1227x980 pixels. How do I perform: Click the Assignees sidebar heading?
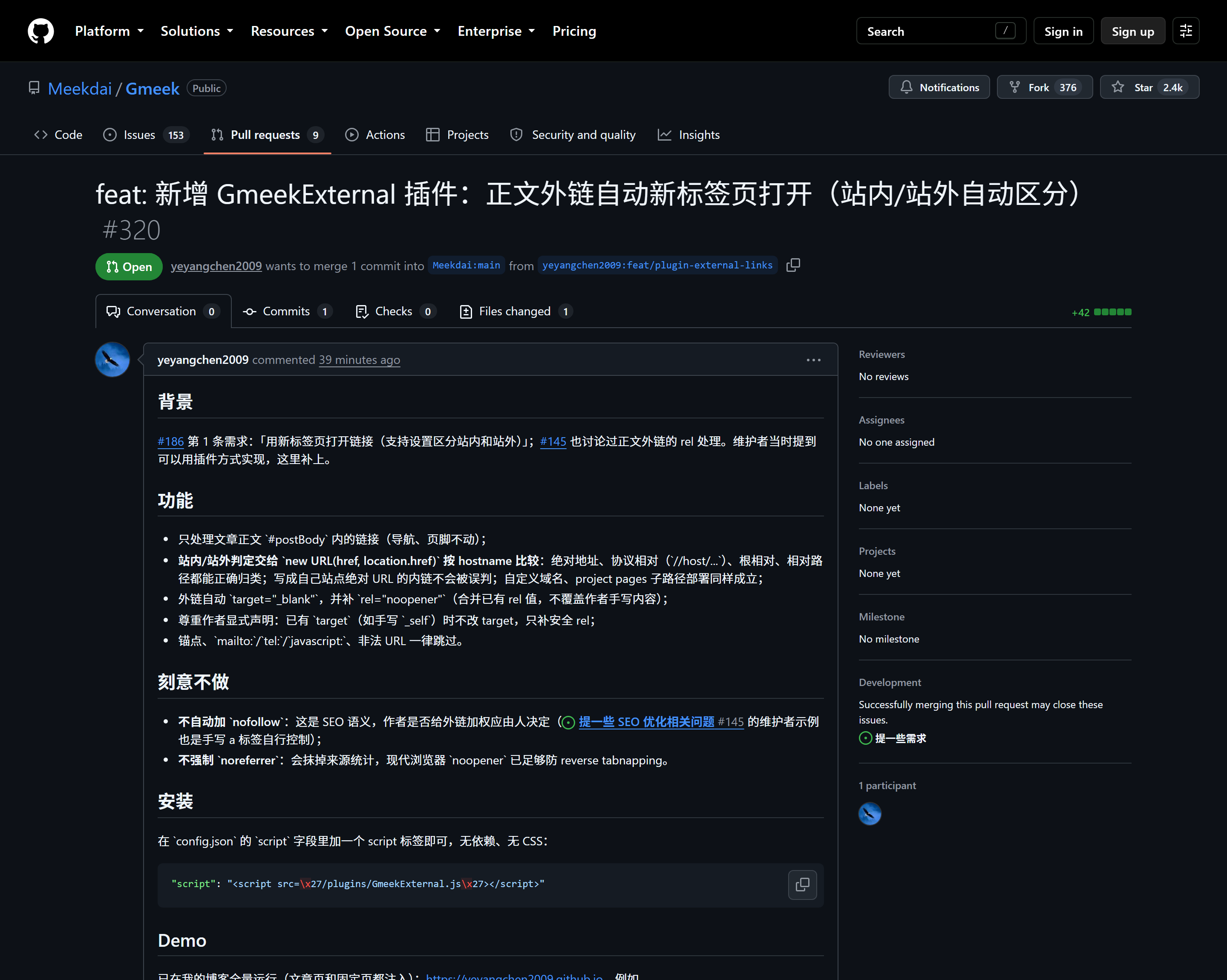point(881,419)
